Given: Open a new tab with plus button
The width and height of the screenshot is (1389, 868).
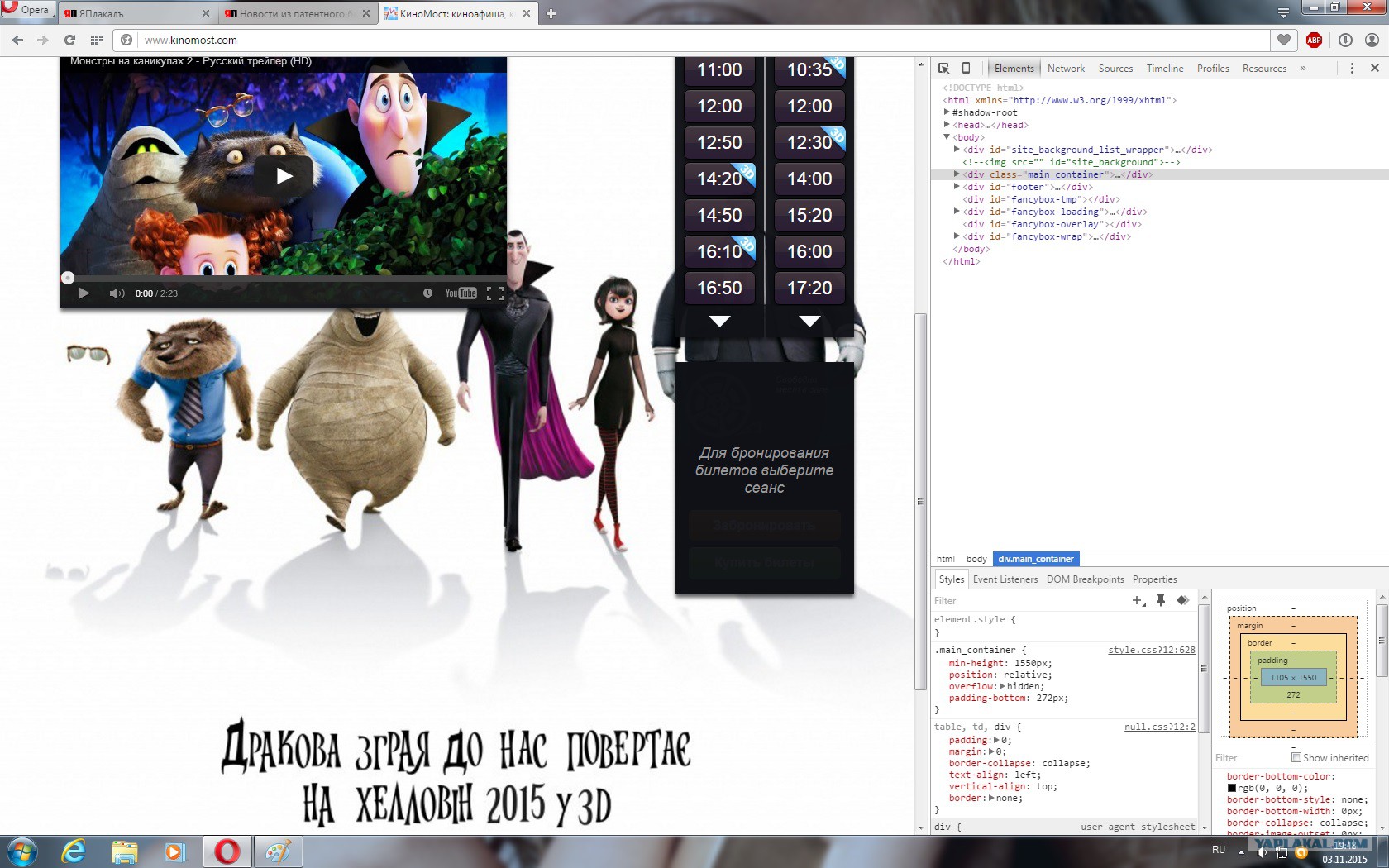Looking at the screenshot, I should 551,13.
